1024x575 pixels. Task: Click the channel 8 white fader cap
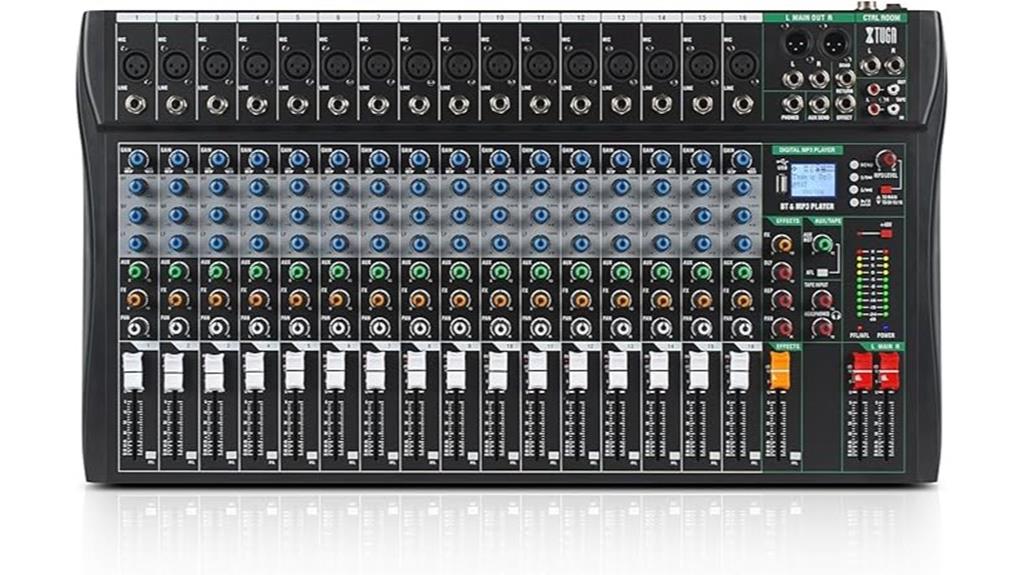(x=415, y=372)
